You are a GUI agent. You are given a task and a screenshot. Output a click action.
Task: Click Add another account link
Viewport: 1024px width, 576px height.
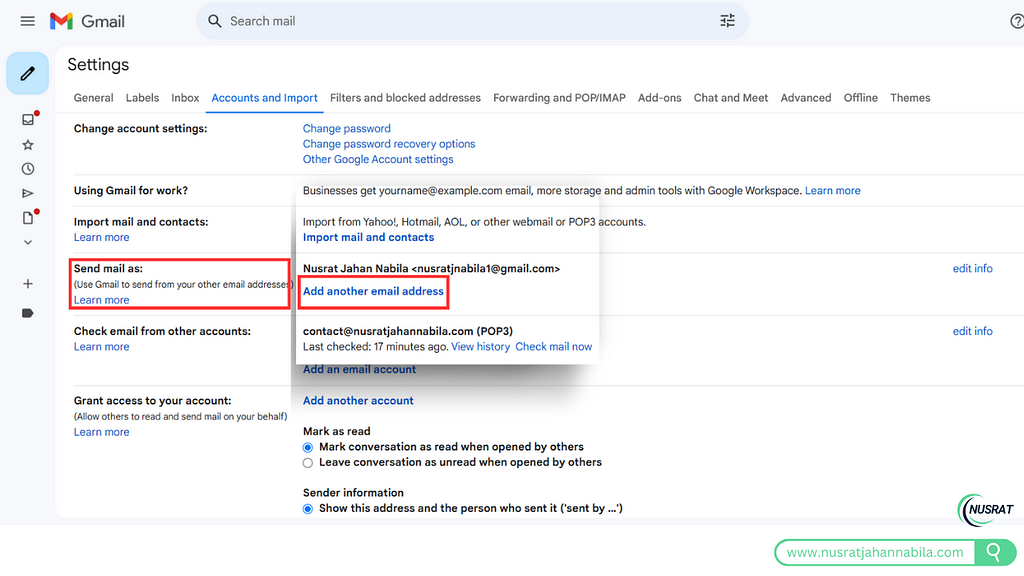coord(358,401)
